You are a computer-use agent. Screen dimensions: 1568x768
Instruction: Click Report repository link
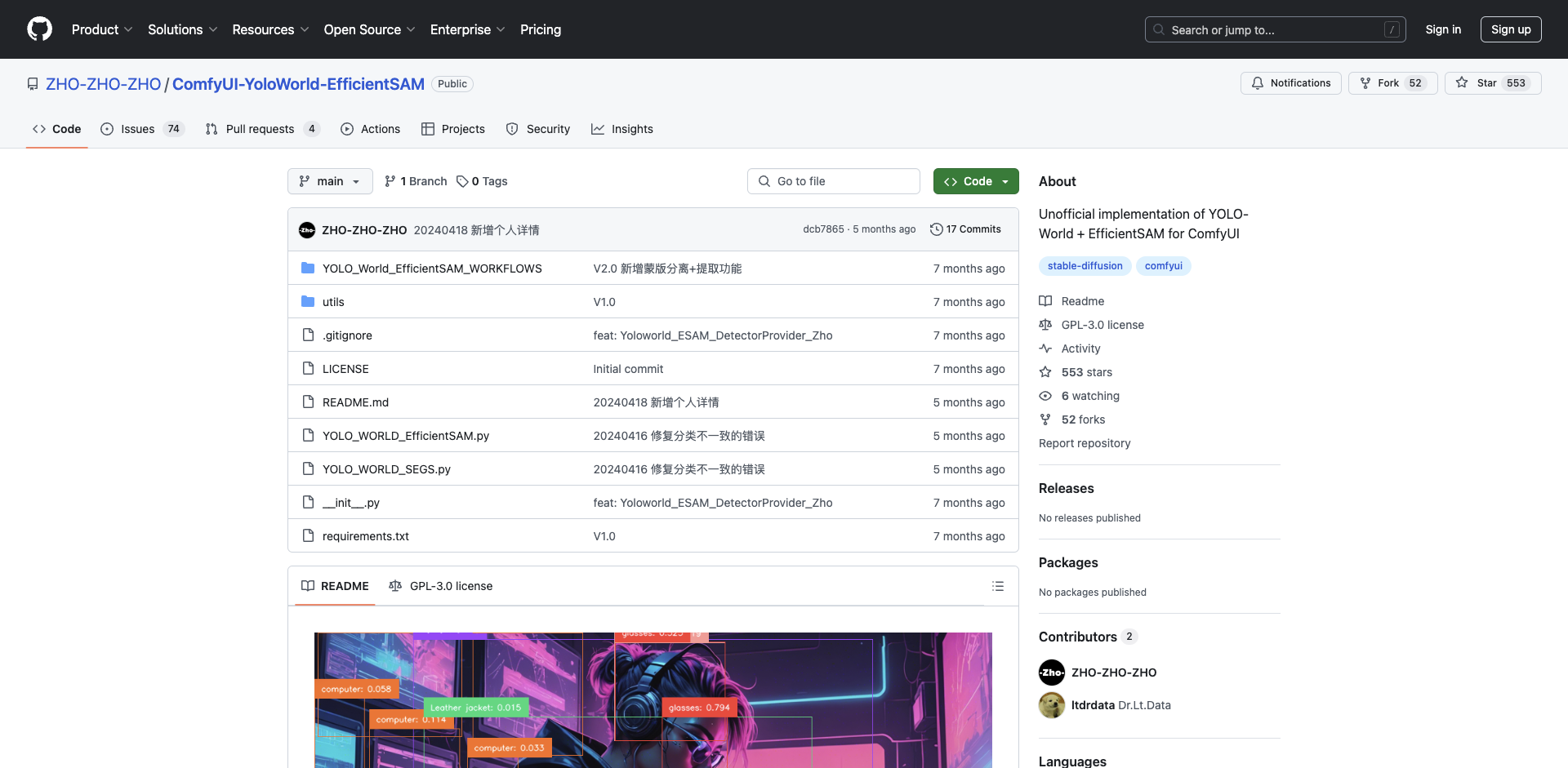[1085, 443]
